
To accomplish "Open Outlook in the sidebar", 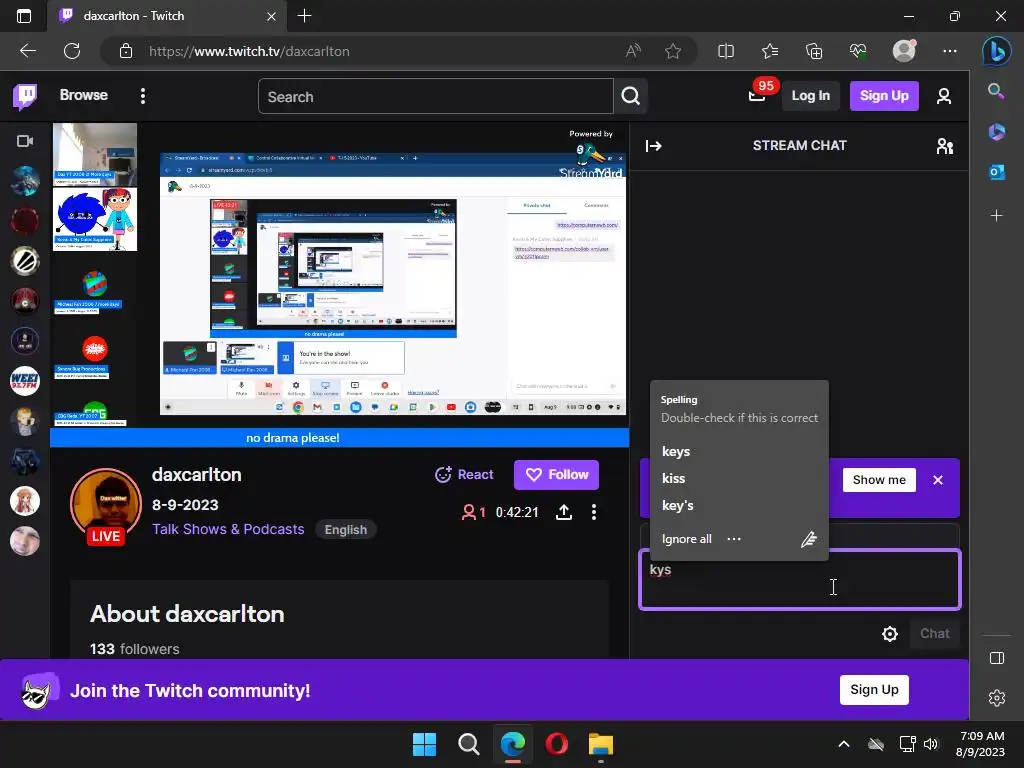I will pos(996,172).
